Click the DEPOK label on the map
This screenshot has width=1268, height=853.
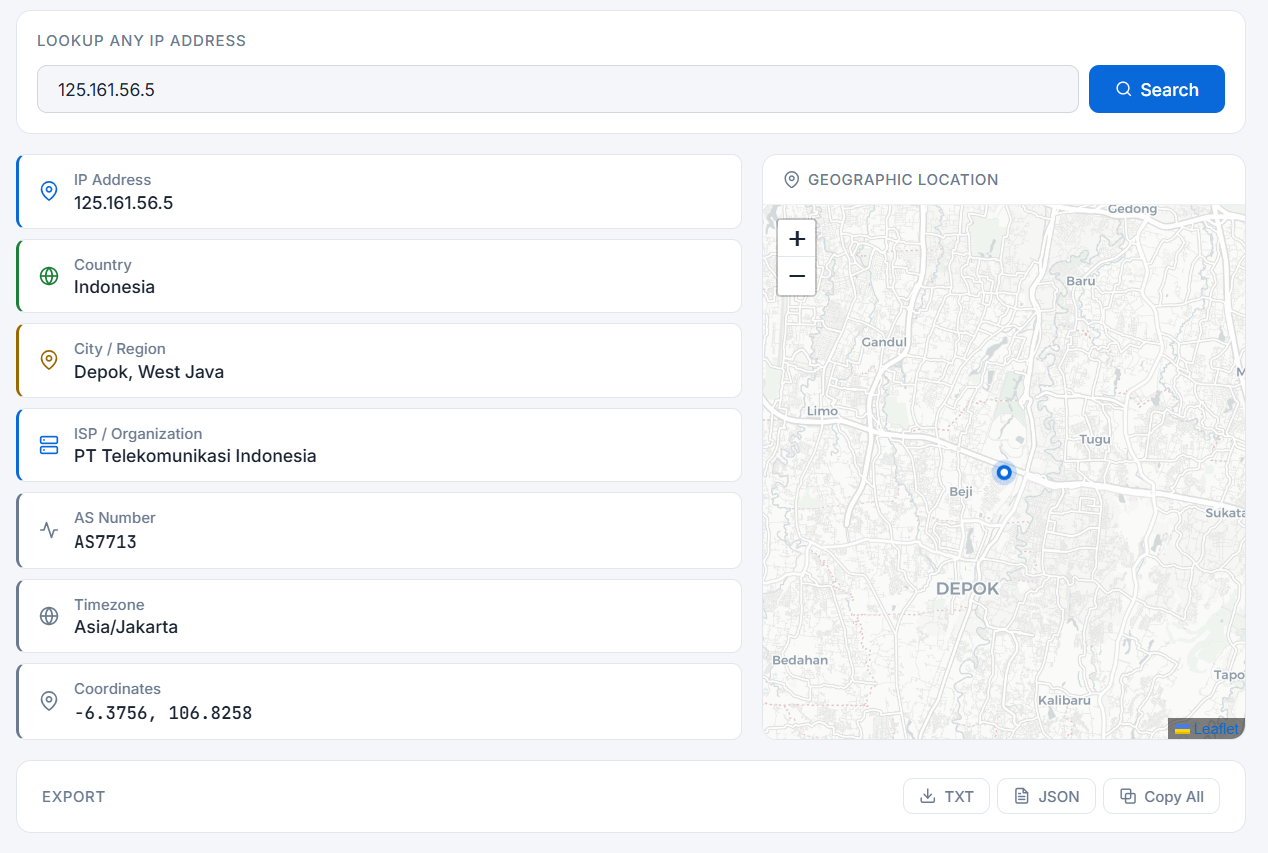coord(967,589)
